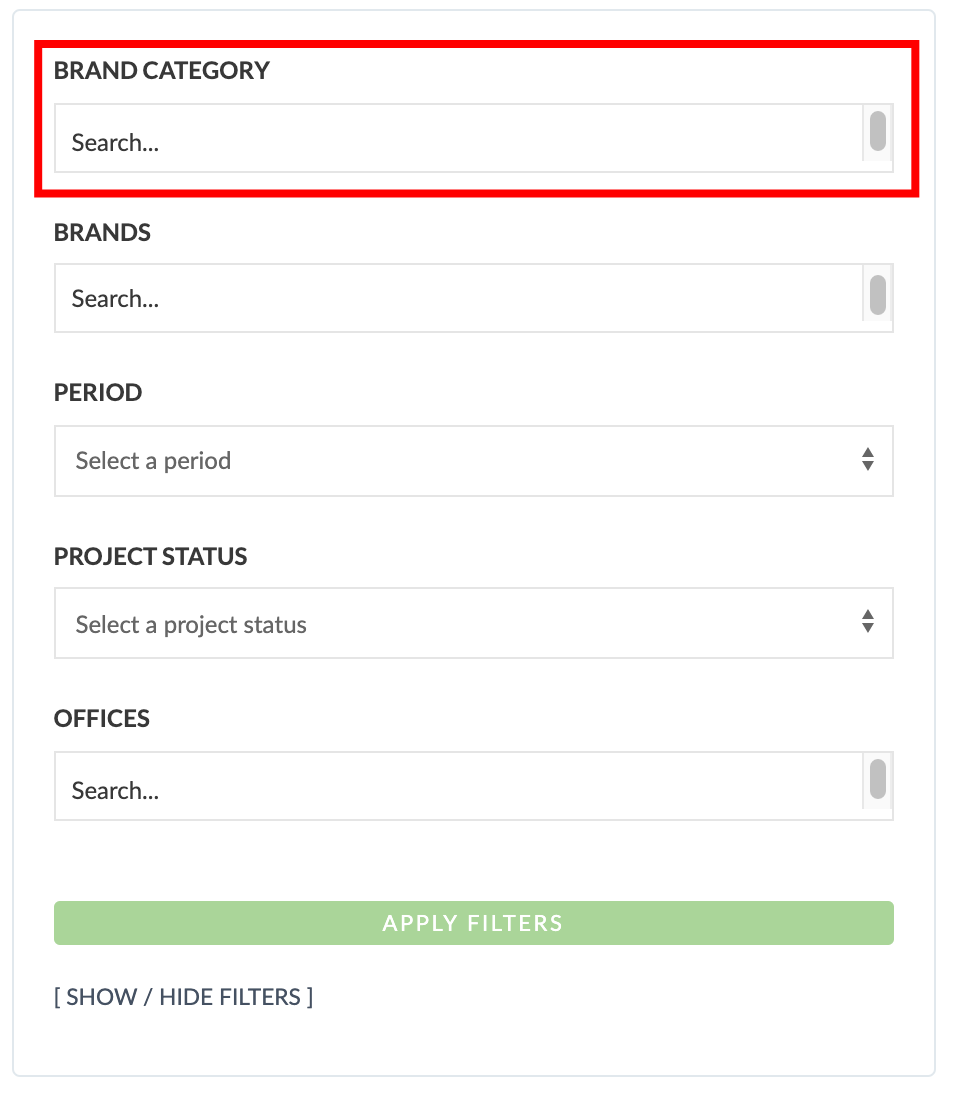Open the Select a project status dropdown
The height and width of the screenshot is (1102, 963).
point(474,623)
